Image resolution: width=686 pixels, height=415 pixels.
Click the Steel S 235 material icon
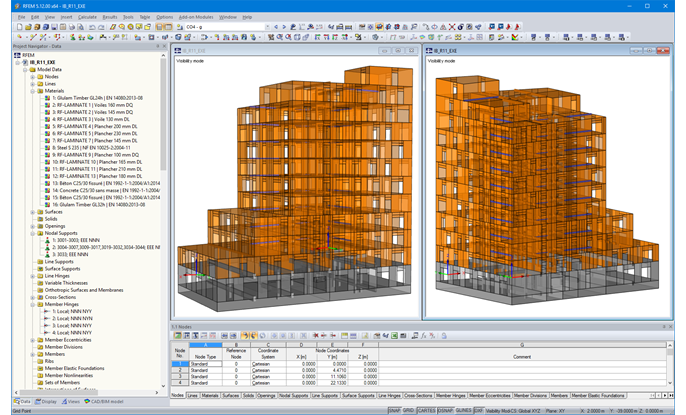[48, 148]
